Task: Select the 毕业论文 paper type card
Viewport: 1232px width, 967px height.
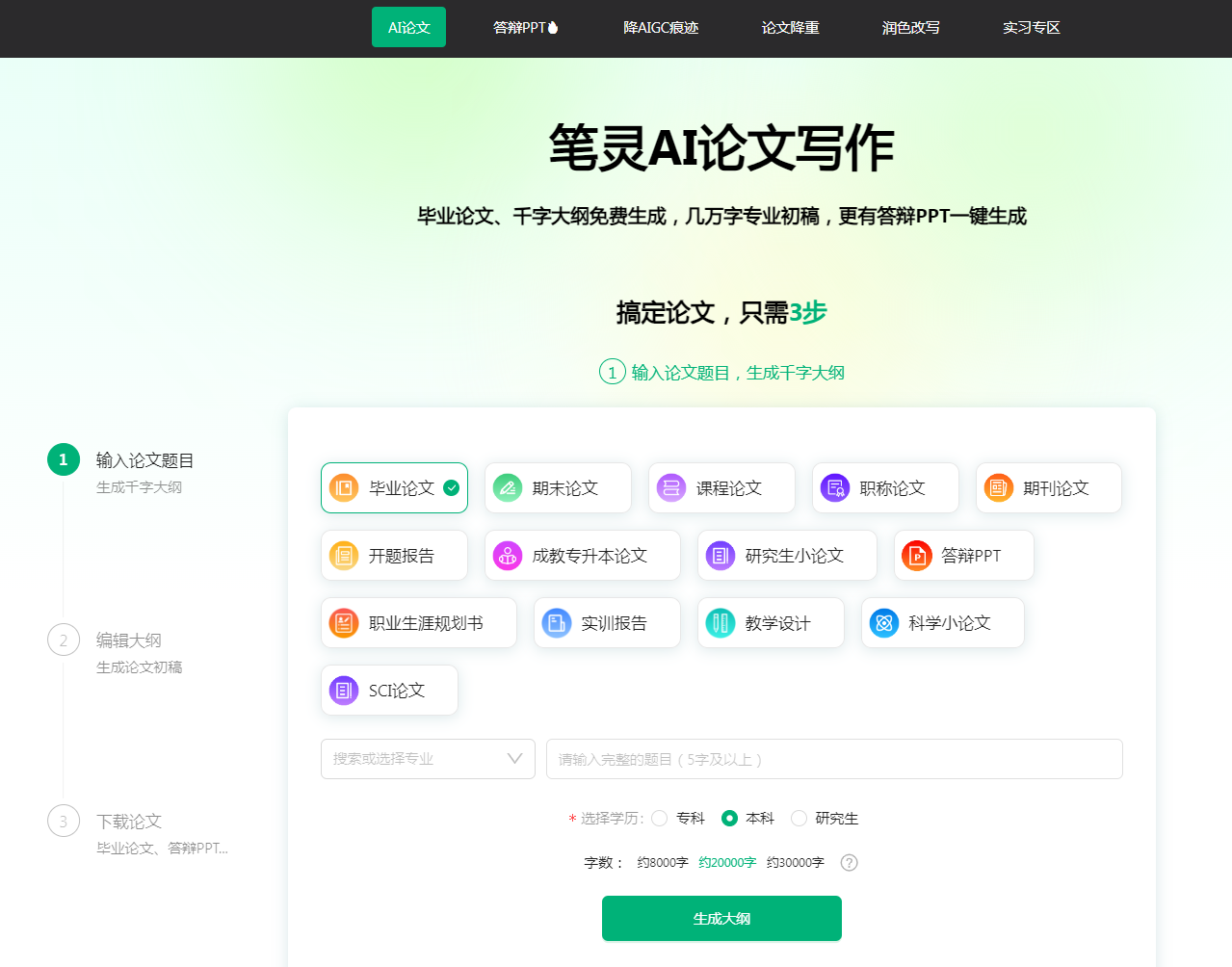Action: (x=394, y=488)
